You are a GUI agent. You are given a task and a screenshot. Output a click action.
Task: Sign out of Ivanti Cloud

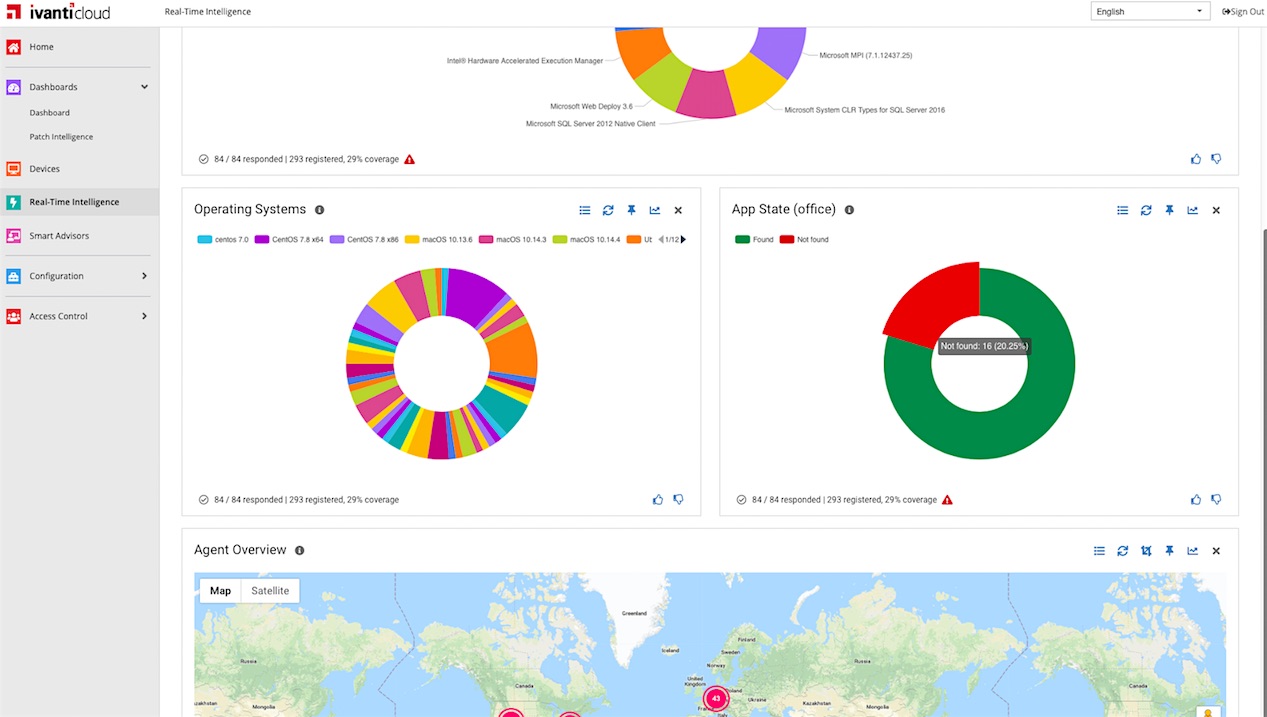[x=1243, y=12]
